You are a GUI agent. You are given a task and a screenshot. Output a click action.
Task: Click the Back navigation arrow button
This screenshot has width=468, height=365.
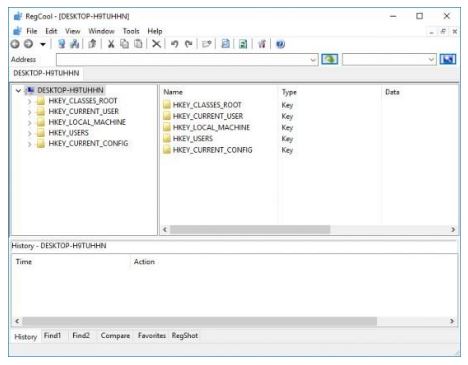pos(15,44)
